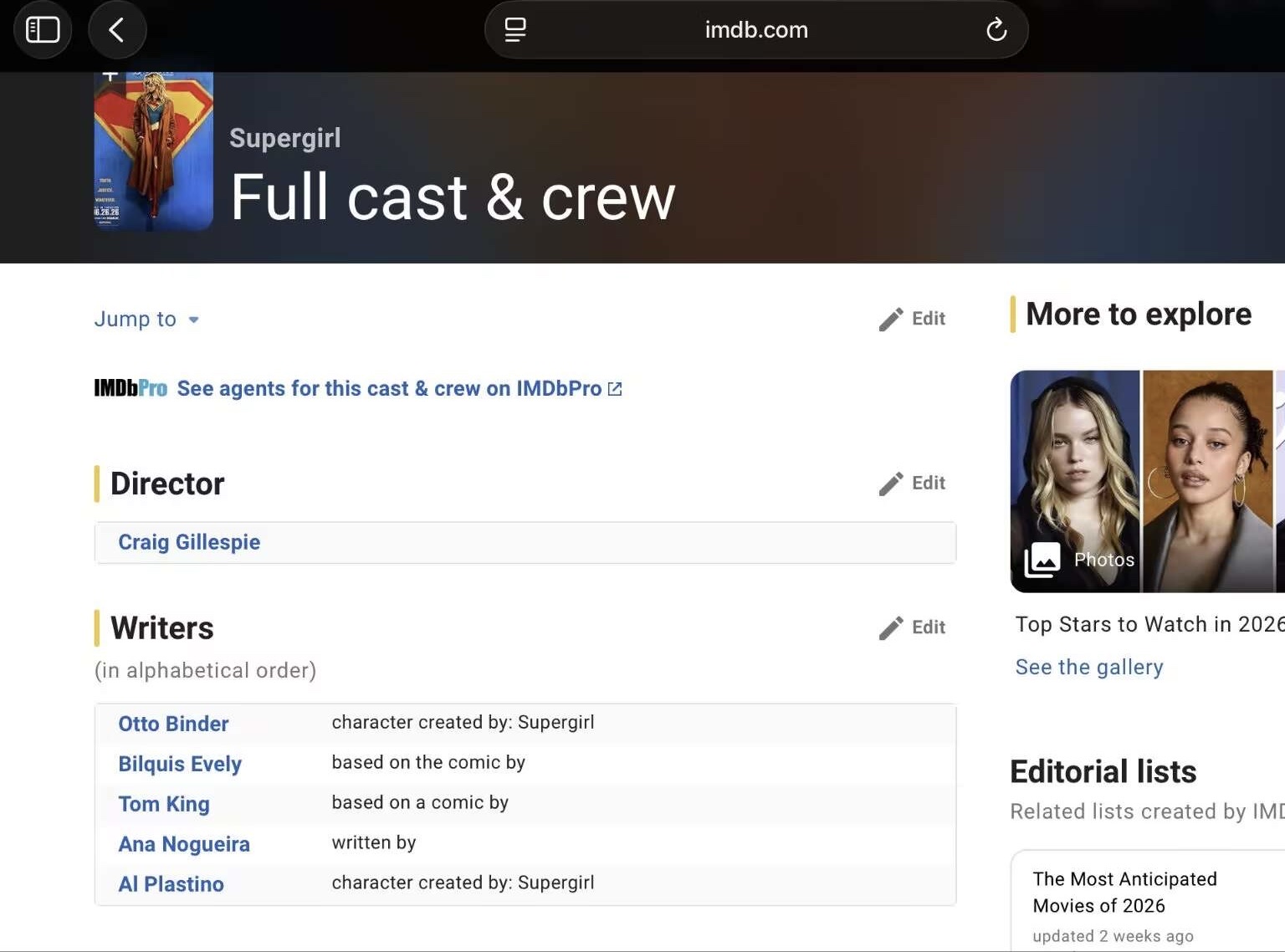The image size is (1285, 952).
Task: Open the page reader menu icon
Action: tap(515, 30)
